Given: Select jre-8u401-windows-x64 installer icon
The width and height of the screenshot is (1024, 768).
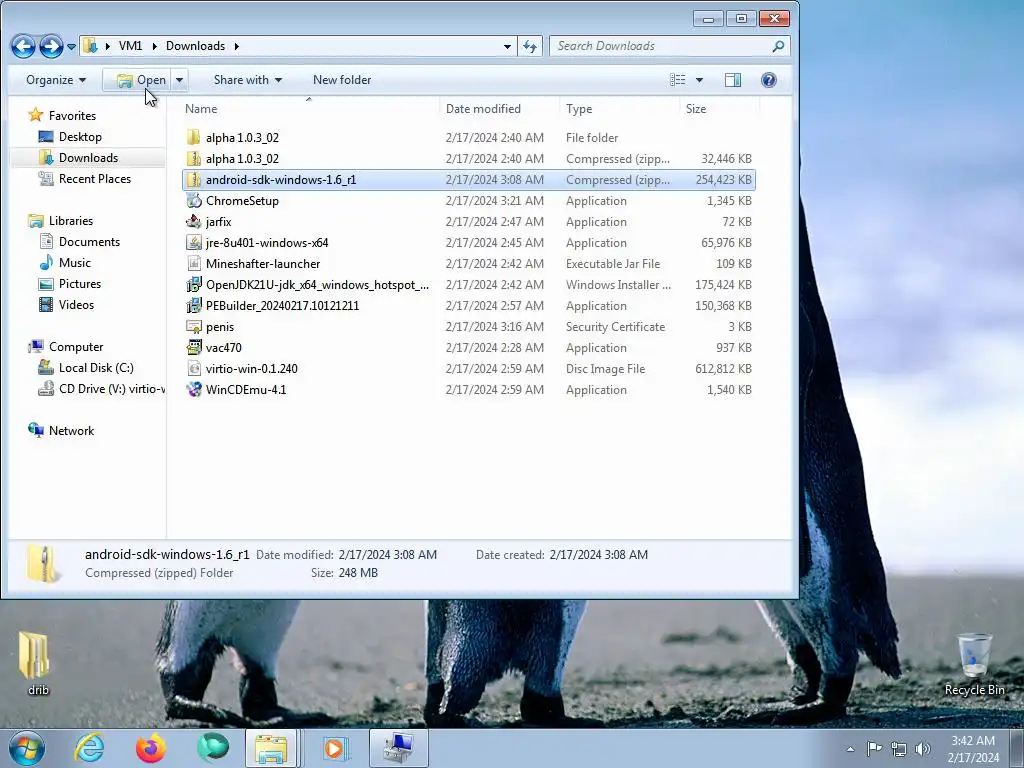Looking at the screenshot, I should click(193, 242).
